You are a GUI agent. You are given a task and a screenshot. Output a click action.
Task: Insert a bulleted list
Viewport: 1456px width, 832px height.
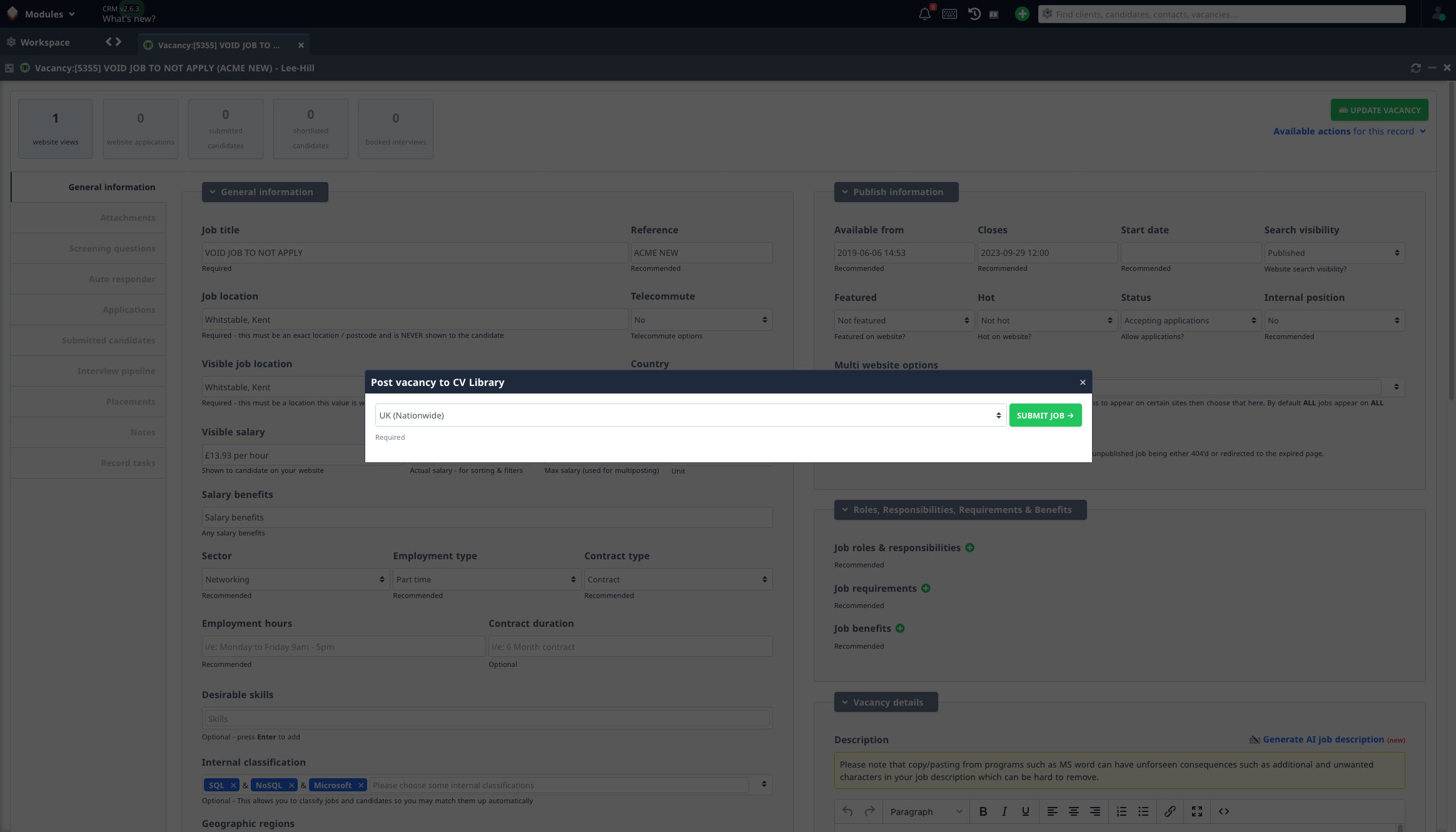pyautogui.click(x=1143, y=811)
